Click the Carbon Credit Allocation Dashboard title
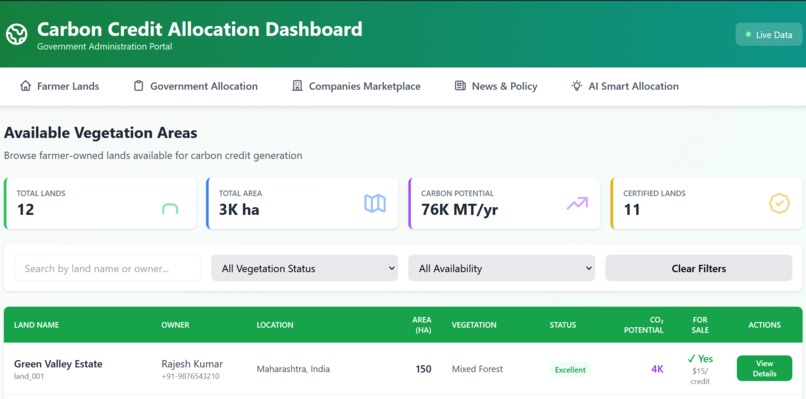 click(199, 29)
